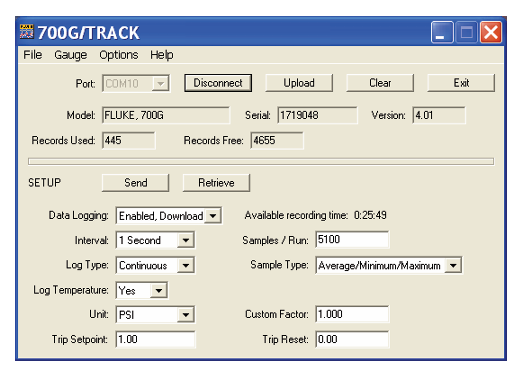The height and width of the screenshot is (374, 520).
Task: Click the 700G/TRACK title bar app icon
Action: coord(26,32)
